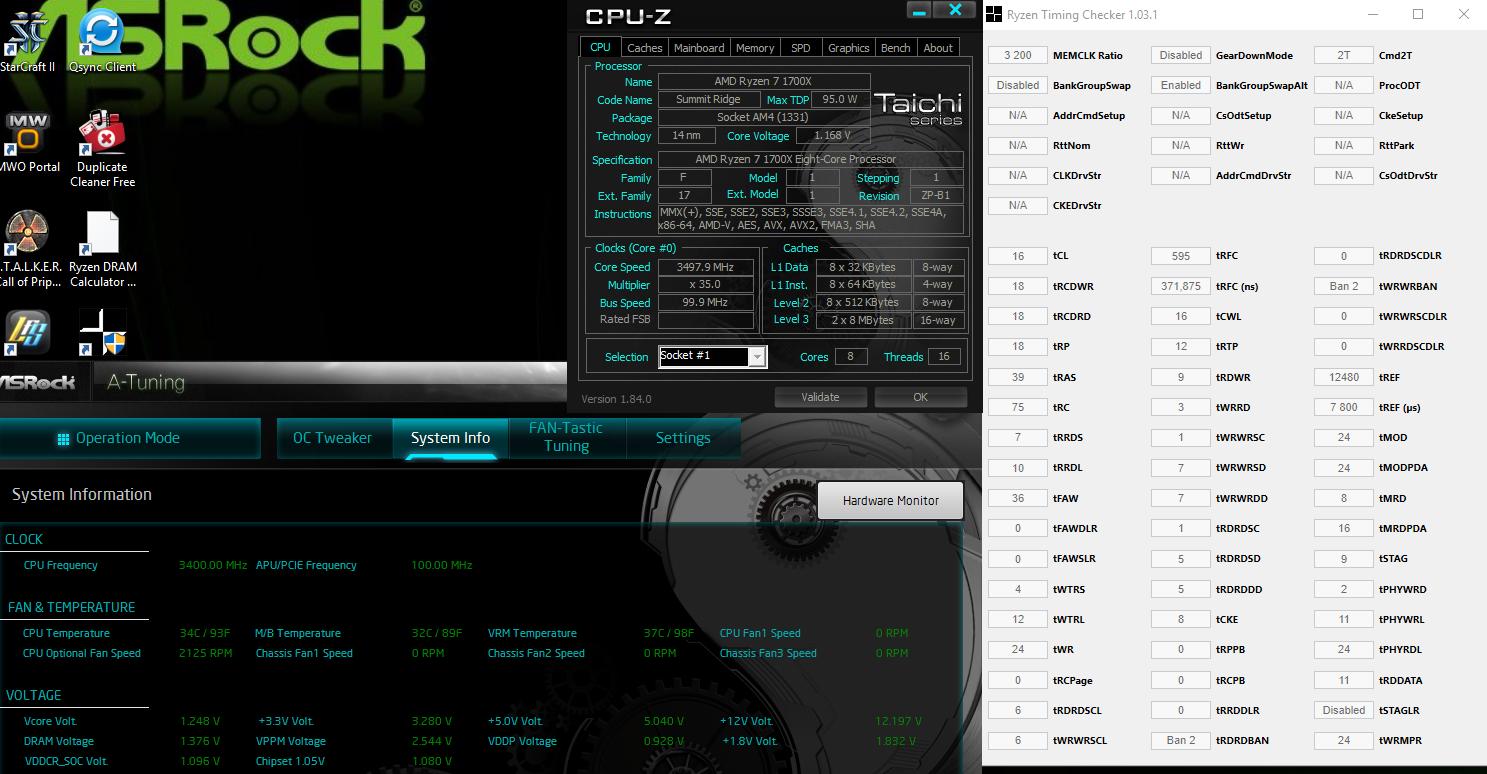Open the Graphics tab in CPU-Z
Screen dimensions: 1487x774
tap(849, 48)
